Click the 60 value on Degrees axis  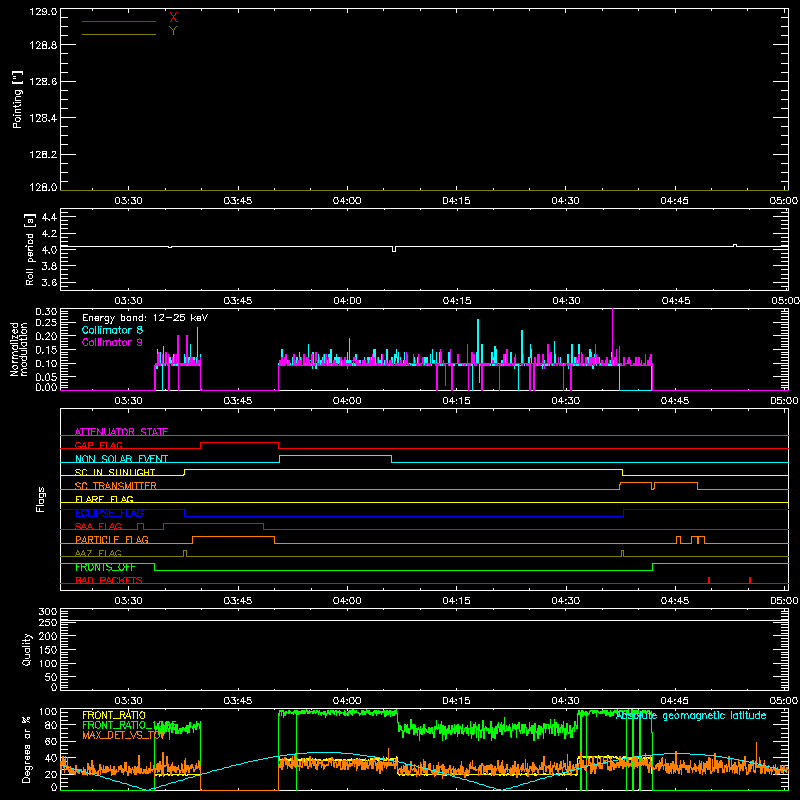[x=51, y=741]
